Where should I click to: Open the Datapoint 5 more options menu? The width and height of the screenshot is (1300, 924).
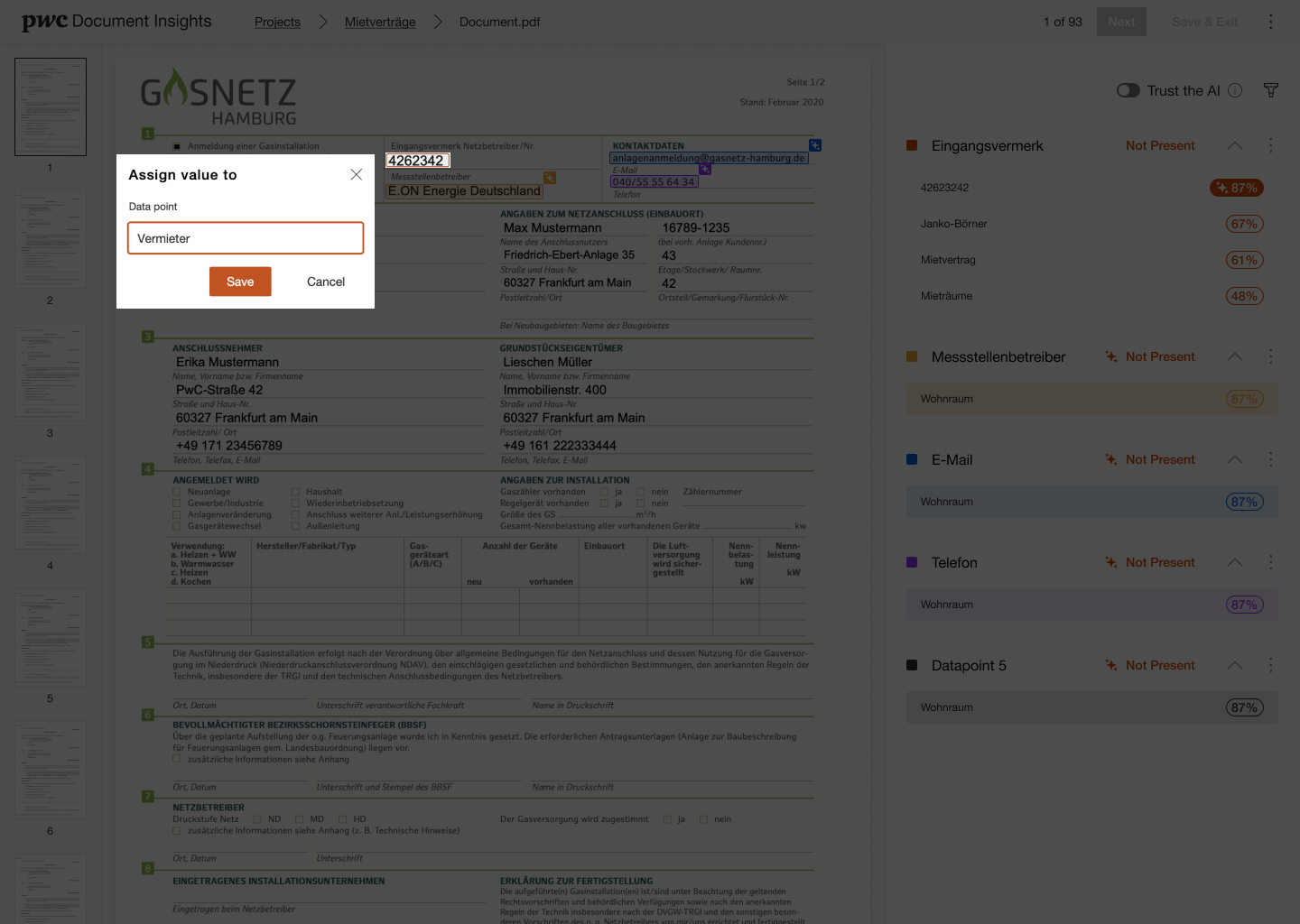coord(1270,665)
